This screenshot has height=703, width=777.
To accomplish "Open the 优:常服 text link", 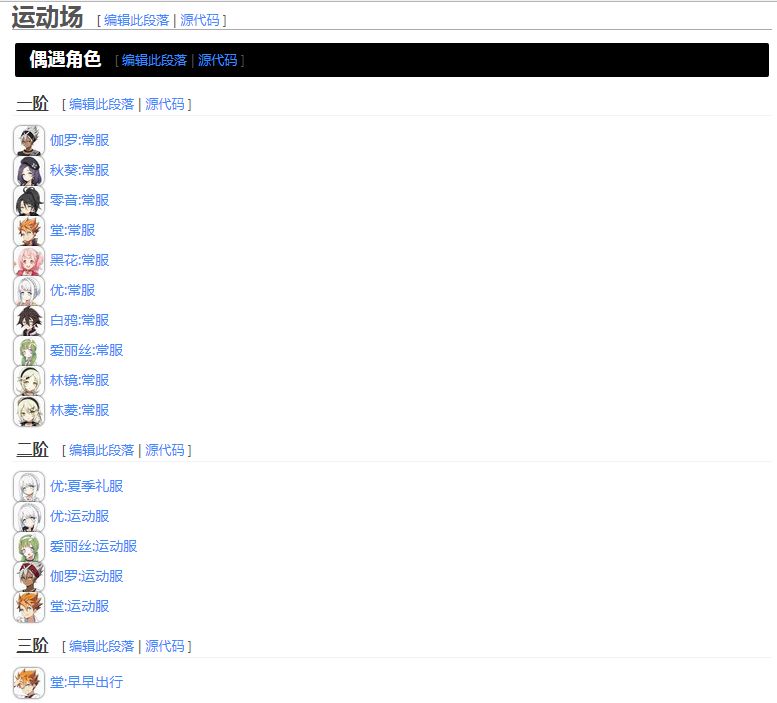I will point(72,290).
